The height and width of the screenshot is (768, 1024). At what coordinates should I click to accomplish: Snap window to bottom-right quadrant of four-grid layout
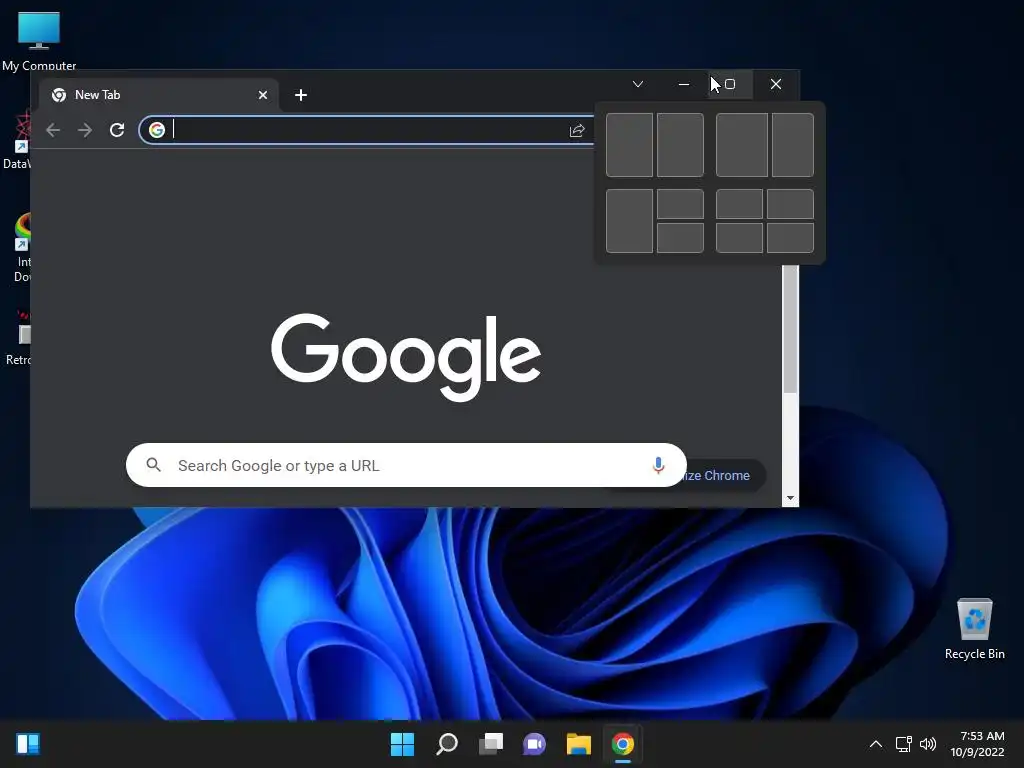pos(790,238)
